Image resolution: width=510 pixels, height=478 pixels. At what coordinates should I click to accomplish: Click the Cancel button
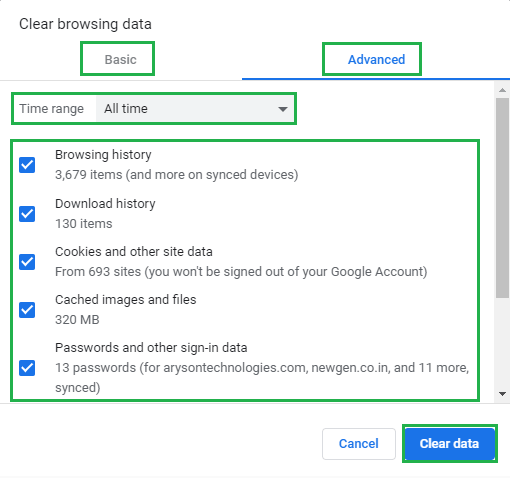[x=359, y=444]
